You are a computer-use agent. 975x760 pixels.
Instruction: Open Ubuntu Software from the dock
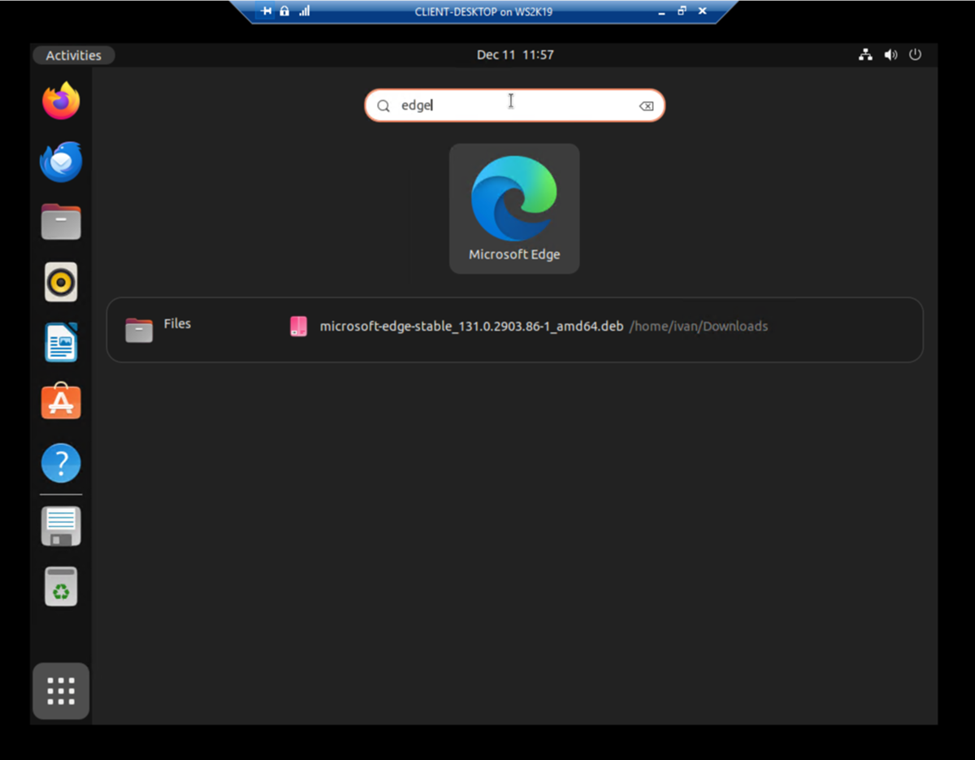click(x=61, y=402)
